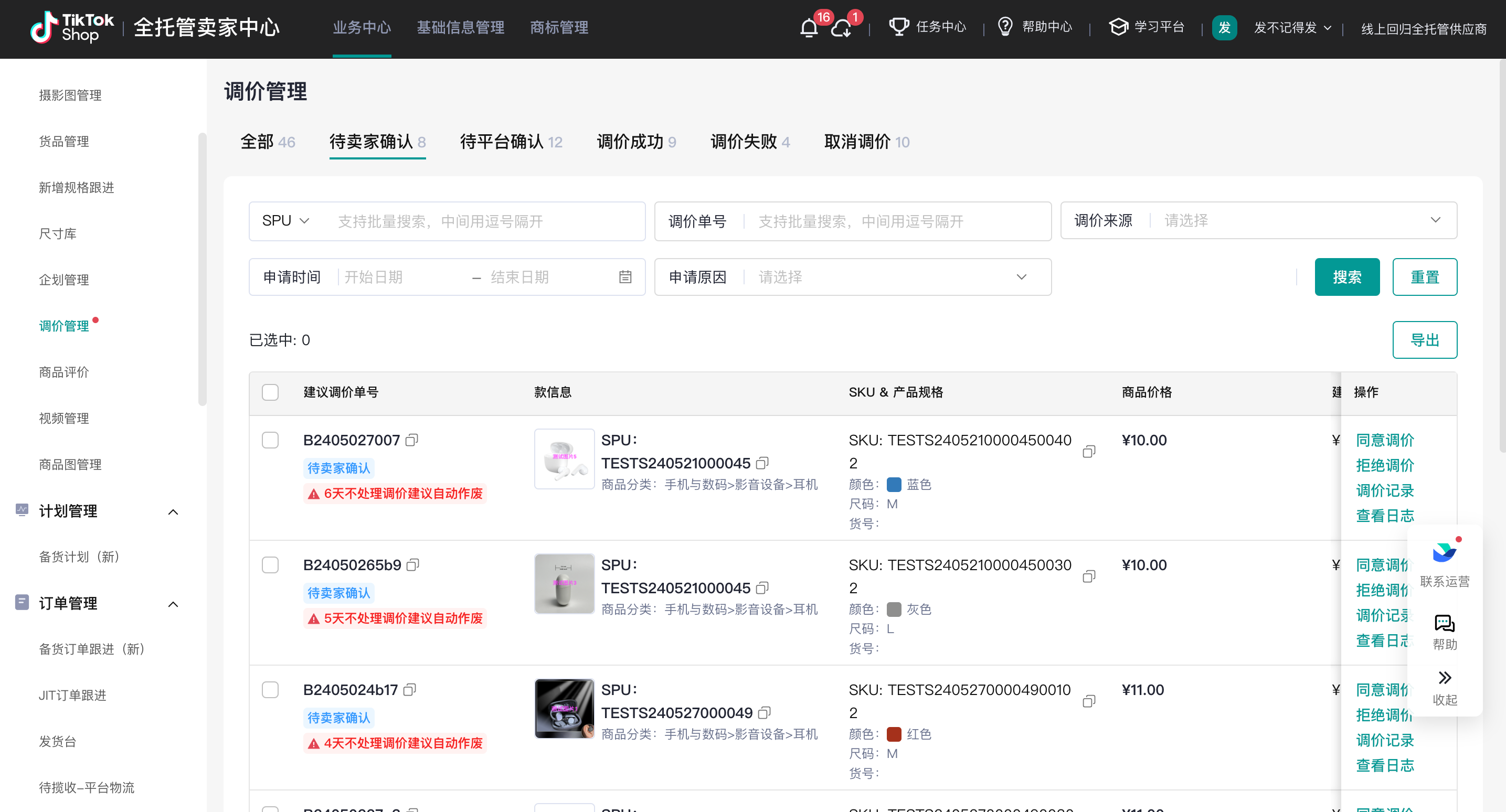
Task: Tick checkbox for B24050265b9 row
Action: [x=270, y=565]
